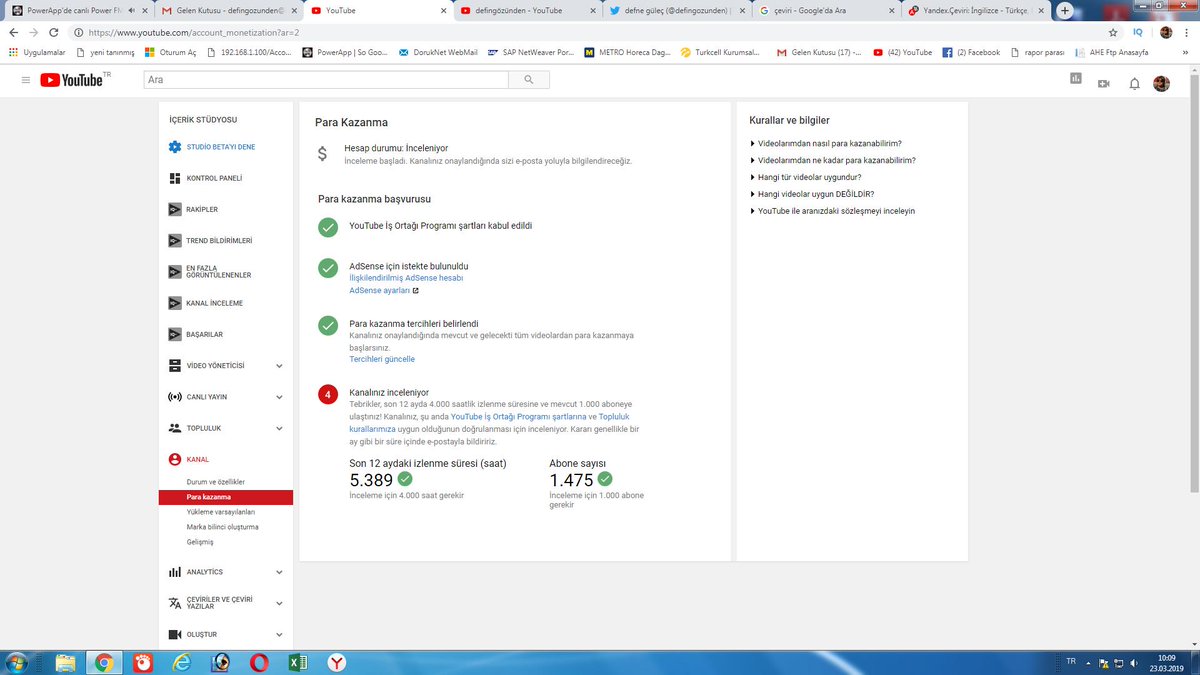
Task: Click the Trend Bildirimleri sidebar icon
Action: pos(175,240)
